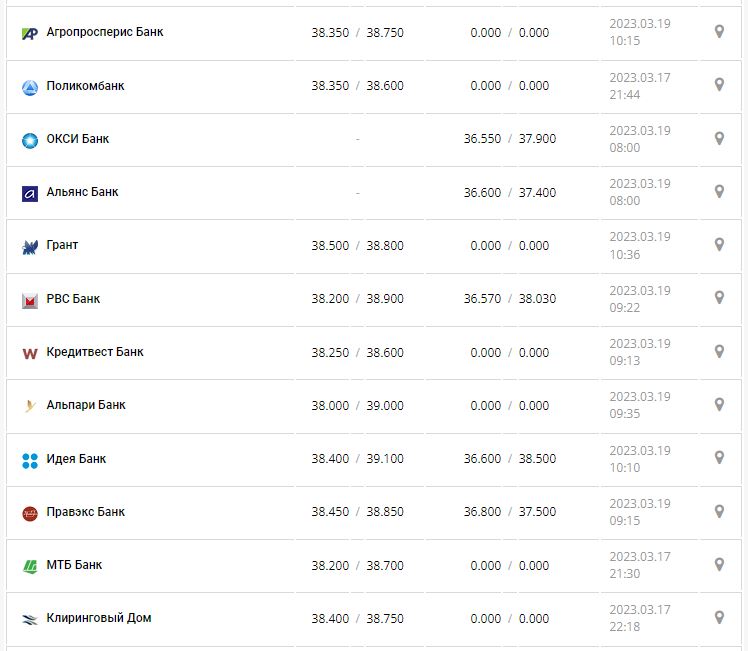Image resolution: width=748 pixels, height=651 pixels.
Task: Click ОКСИ Банк update time 2023.03.19 08:00
Action: coord(640,139)
